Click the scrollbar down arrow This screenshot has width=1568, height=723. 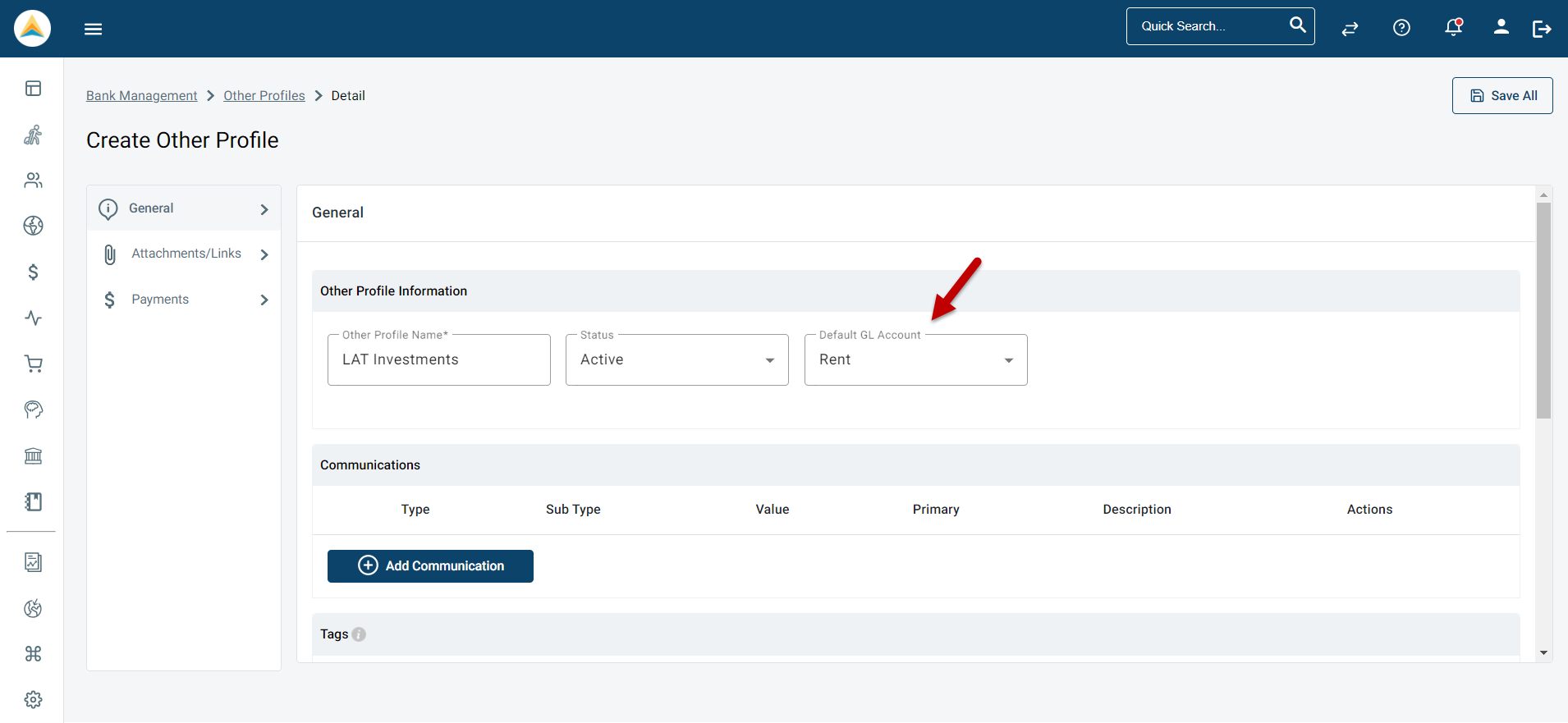(1543, 653)
